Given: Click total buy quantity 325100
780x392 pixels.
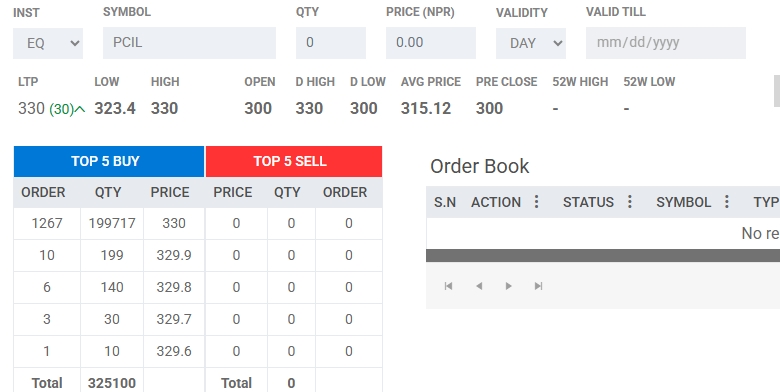Looking at the screenshot, I should point(112,383).
